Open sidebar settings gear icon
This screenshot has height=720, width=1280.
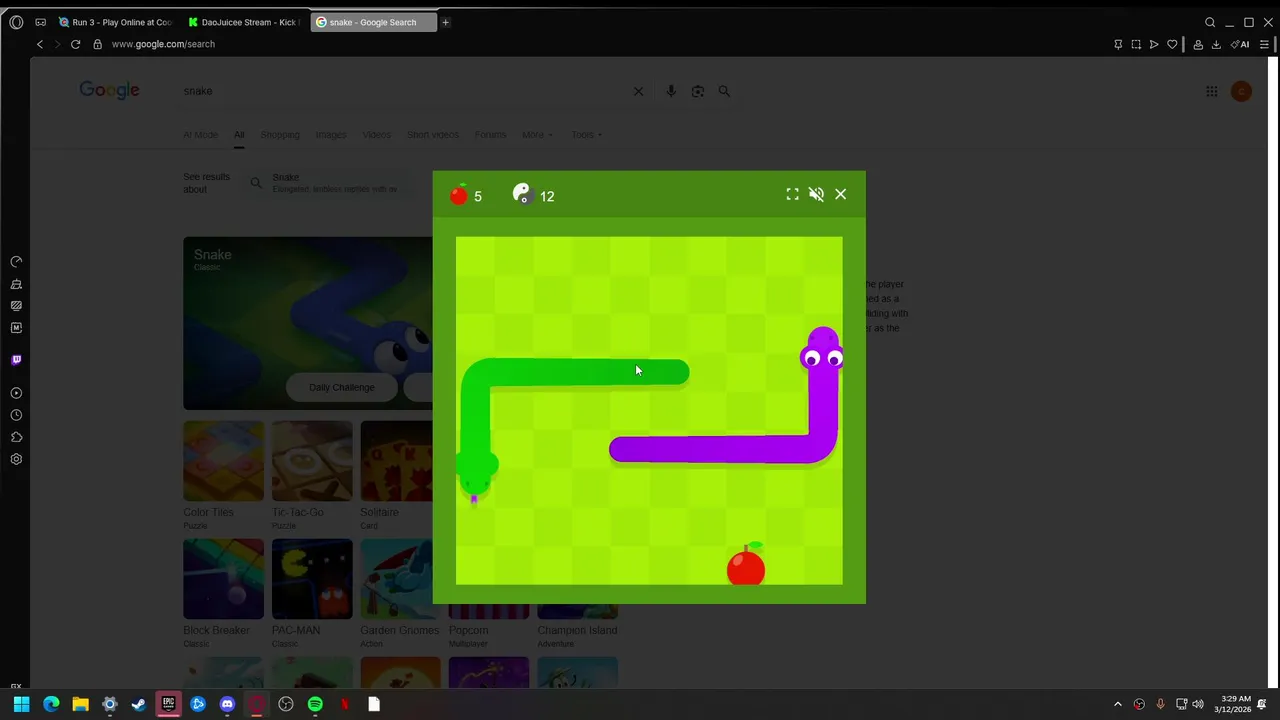16,459
